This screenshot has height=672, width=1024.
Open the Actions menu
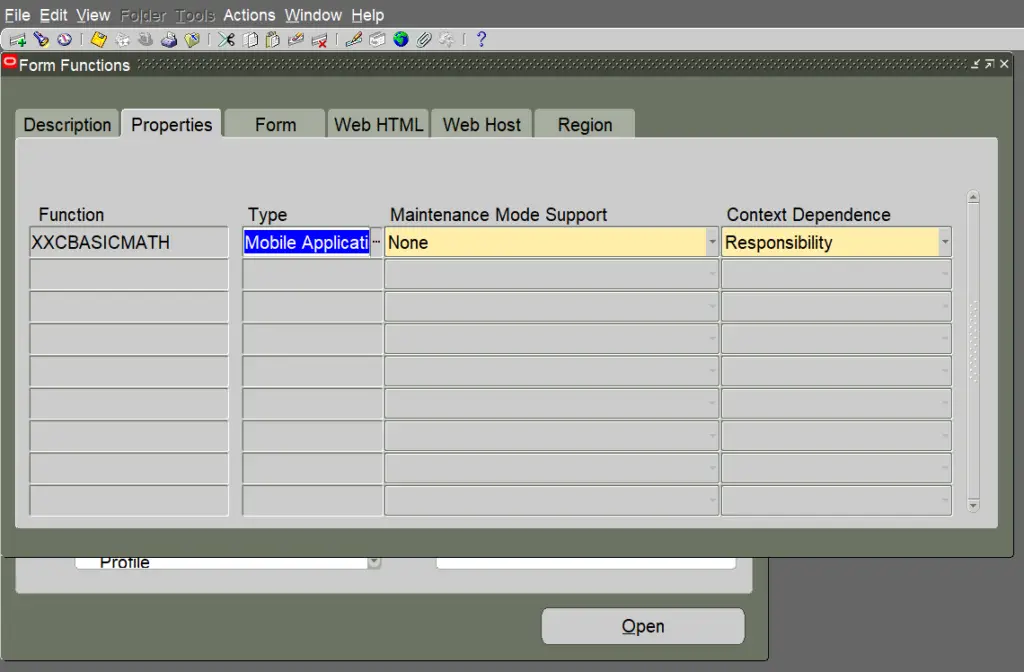[249, 15]
